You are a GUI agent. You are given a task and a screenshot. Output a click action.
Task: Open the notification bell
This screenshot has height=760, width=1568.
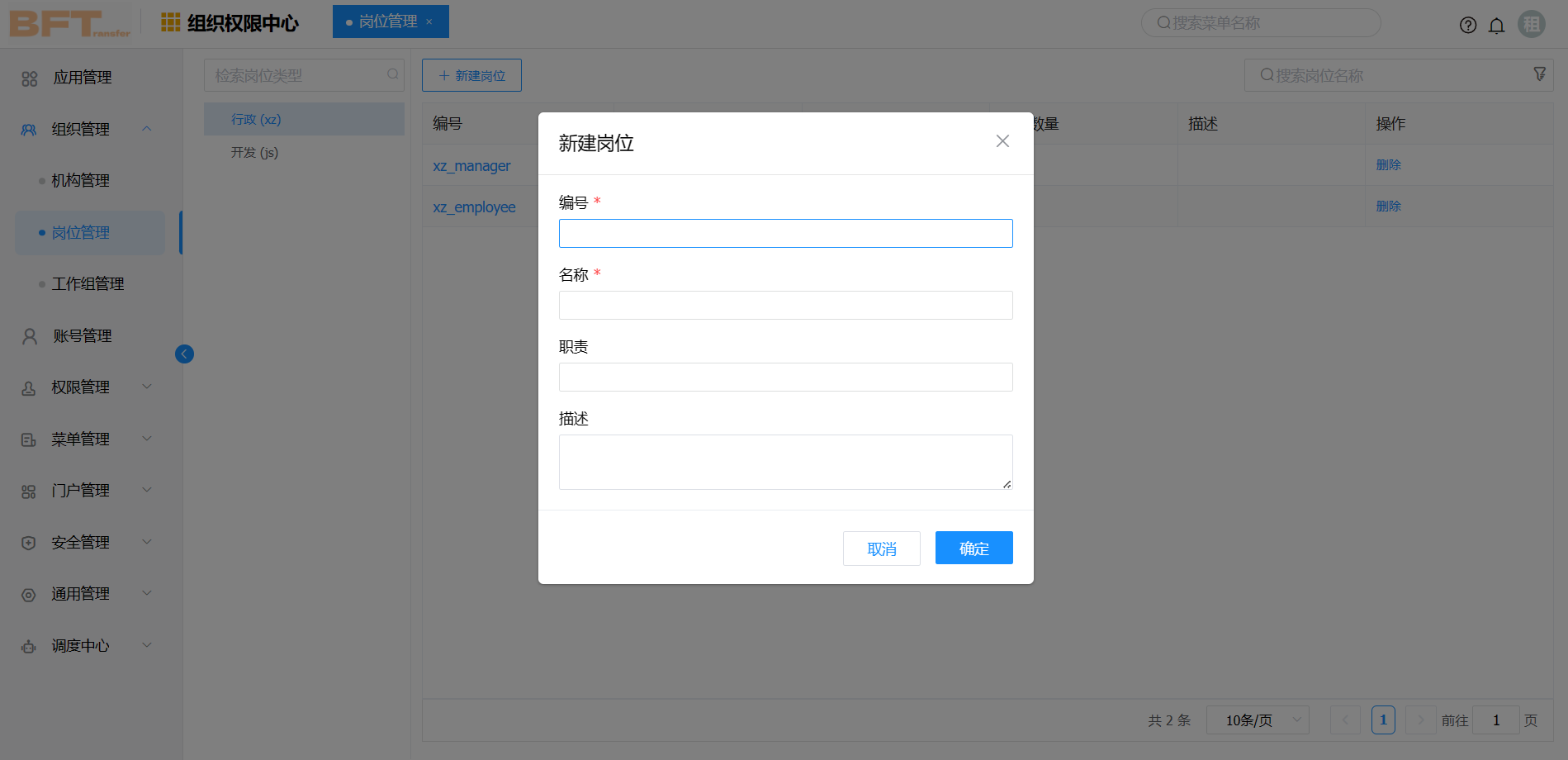tap(1496, 25)
